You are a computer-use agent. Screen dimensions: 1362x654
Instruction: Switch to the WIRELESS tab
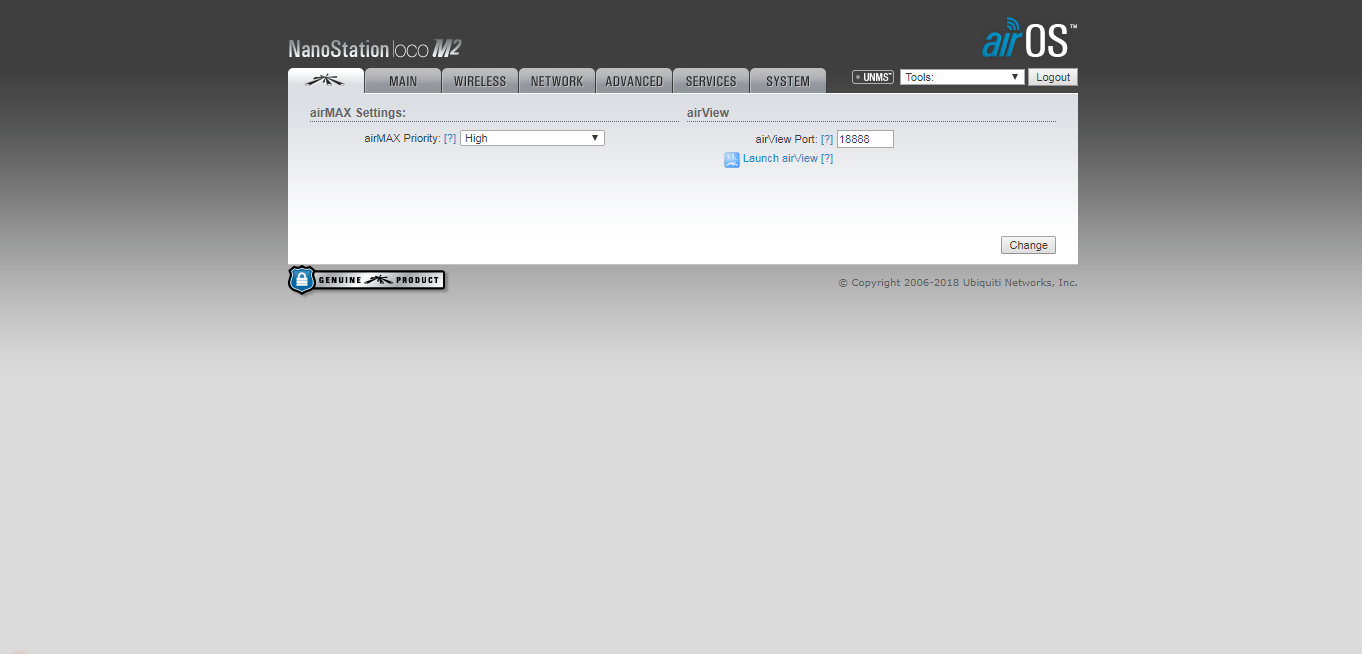coord(480,81)
